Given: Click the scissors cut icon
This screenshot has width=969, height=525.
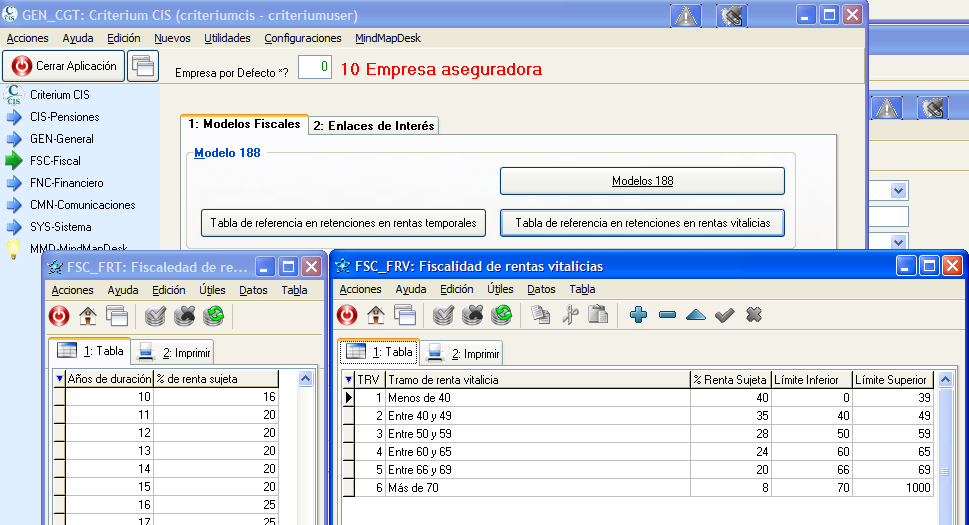Looking at the screenshot, I should coord(570,315).
